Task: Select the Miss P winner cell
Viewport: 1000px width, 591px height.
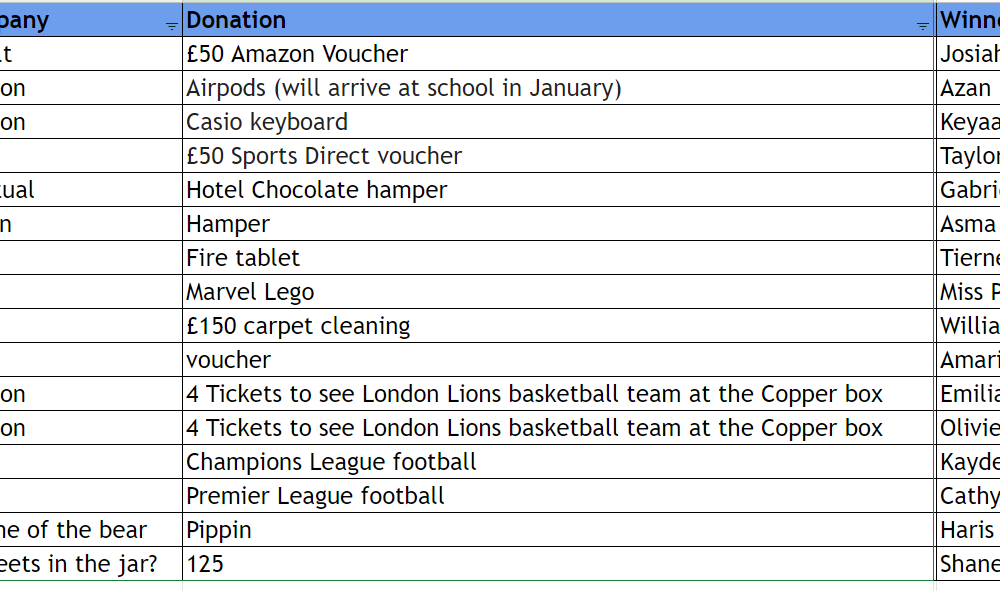Action: [968, 292]
